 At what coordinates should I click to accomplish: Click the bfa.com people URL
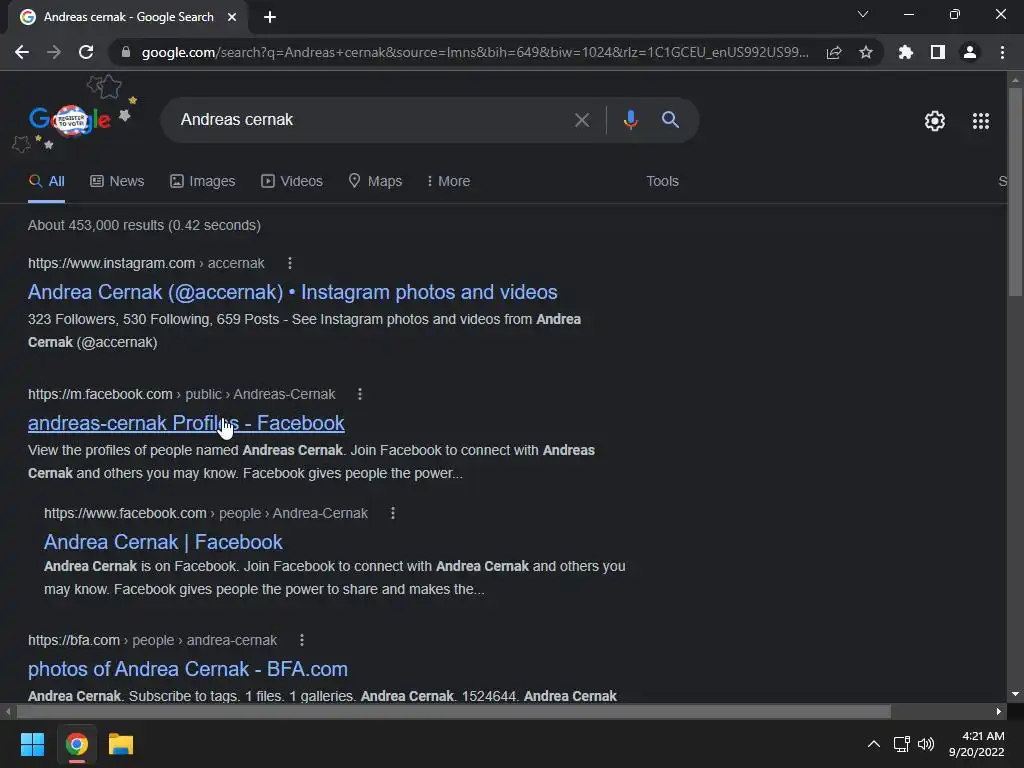(x=152, y=641)
